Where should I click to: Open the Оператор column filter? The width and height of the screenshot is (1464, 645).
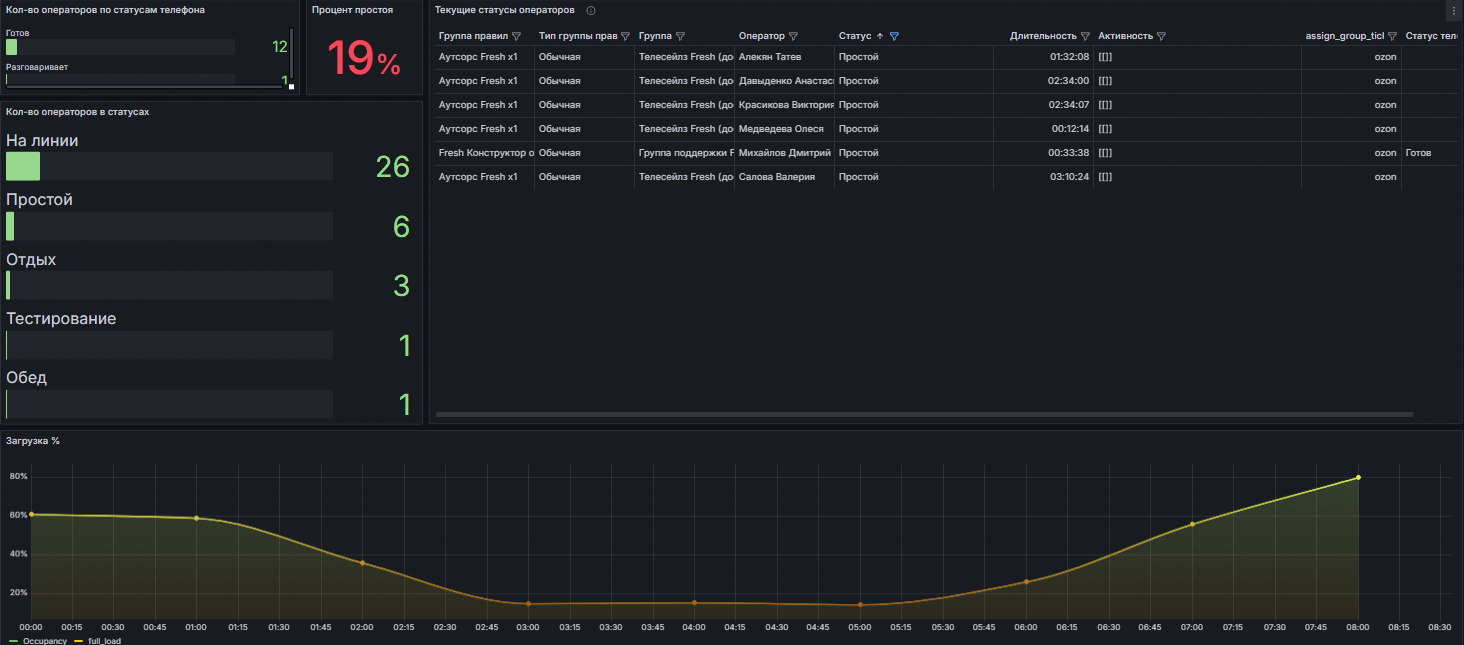(x=794, y=36)
